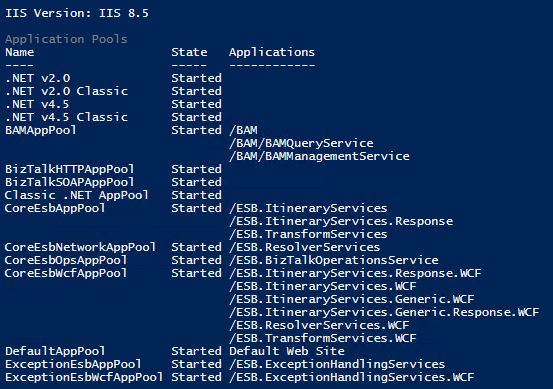Click the /ESB.ExceptionHandlingServices.WCF path
The height and width of the screenshot is (389, 553).
point(352,377)
